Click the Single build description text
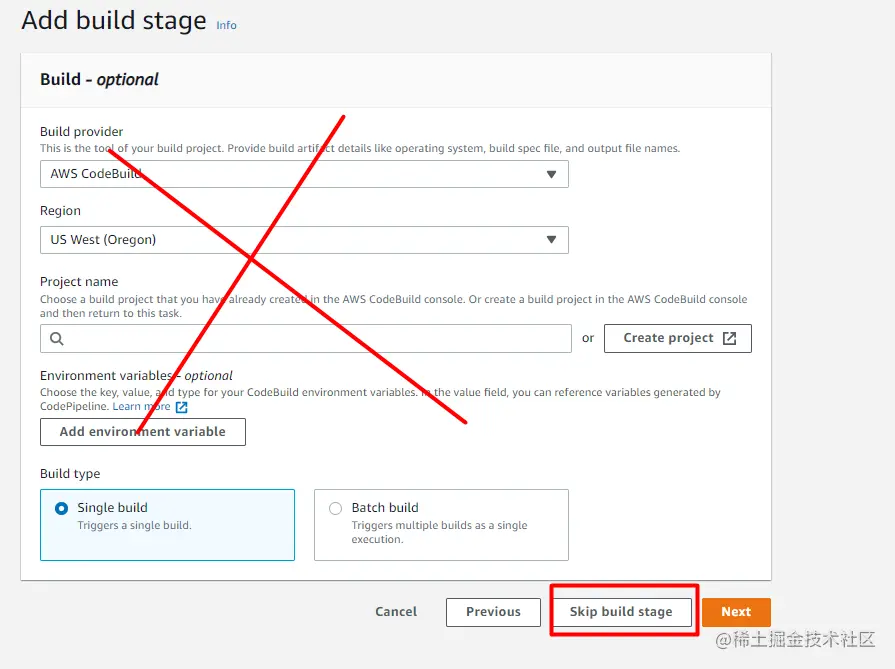This screenshot has height=669, width=895. coord(134,526)
